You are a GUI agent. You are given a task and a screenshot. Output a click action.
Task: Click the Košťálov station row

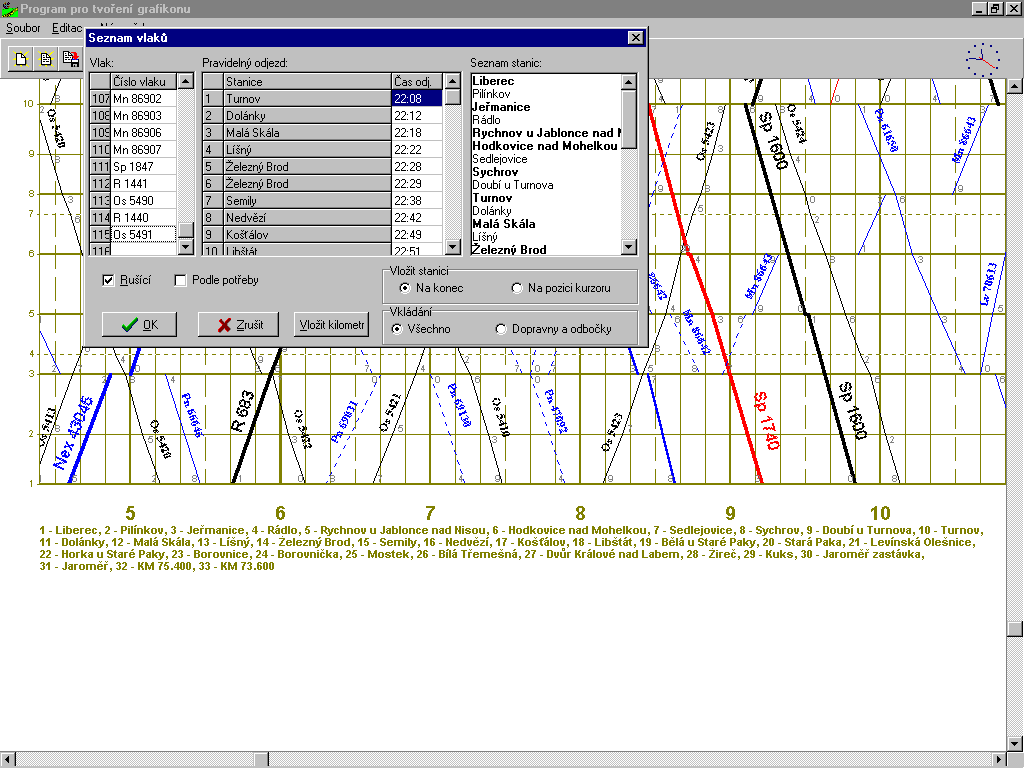coord(307,234)
